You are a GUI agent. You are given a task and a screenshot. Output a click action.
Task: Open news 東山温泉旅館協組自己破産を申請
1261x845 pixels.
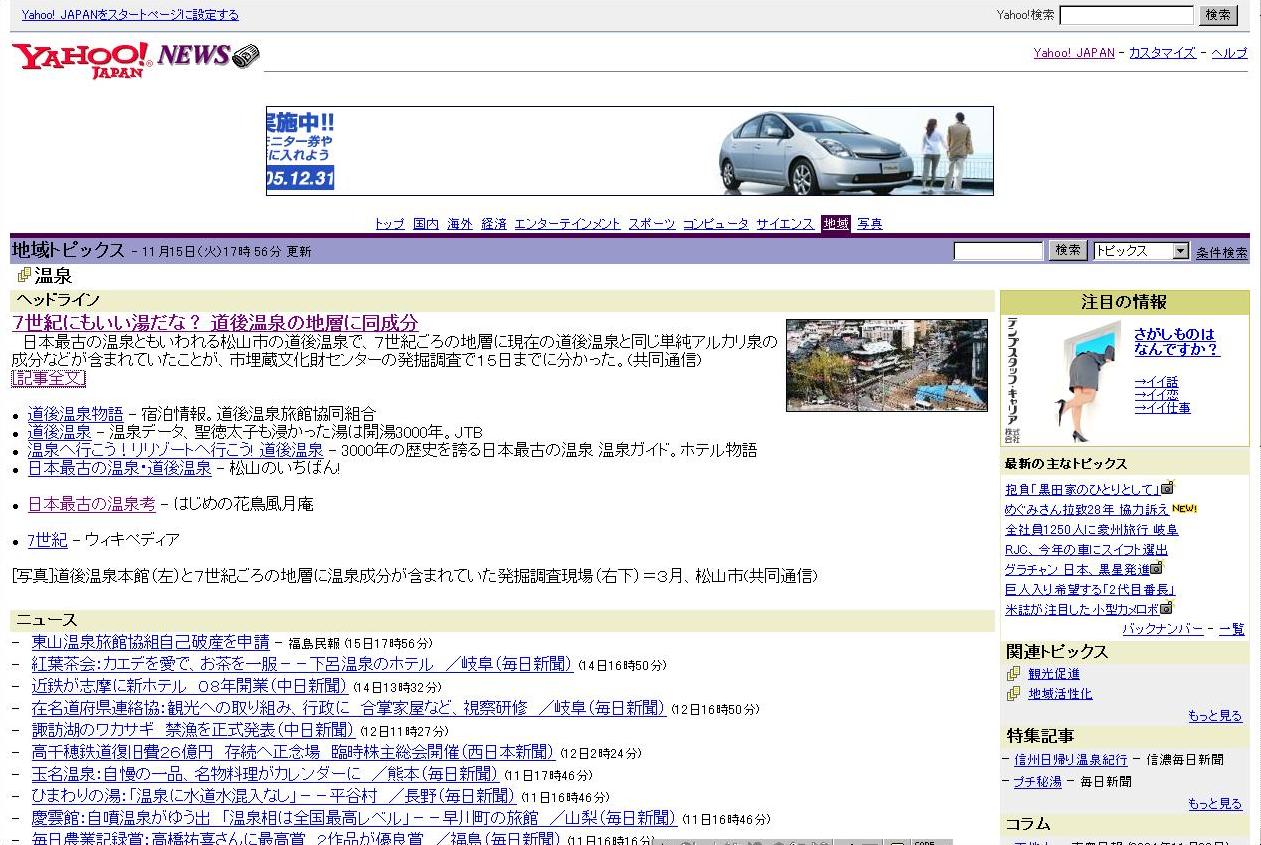[x=151, y=642]
